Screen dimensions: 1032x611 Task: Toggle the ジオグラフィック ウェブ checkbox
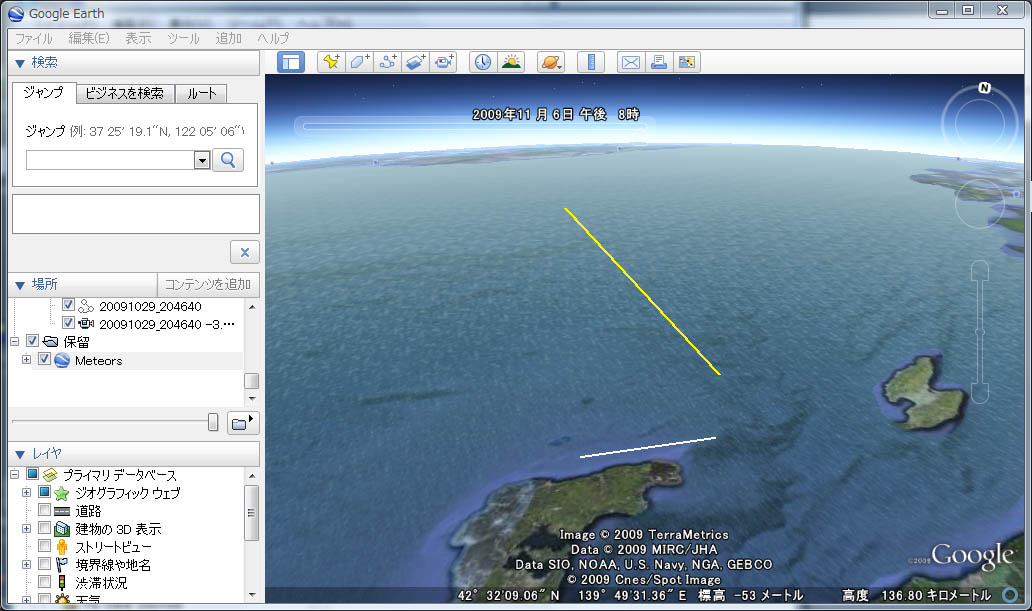point(44,492)
